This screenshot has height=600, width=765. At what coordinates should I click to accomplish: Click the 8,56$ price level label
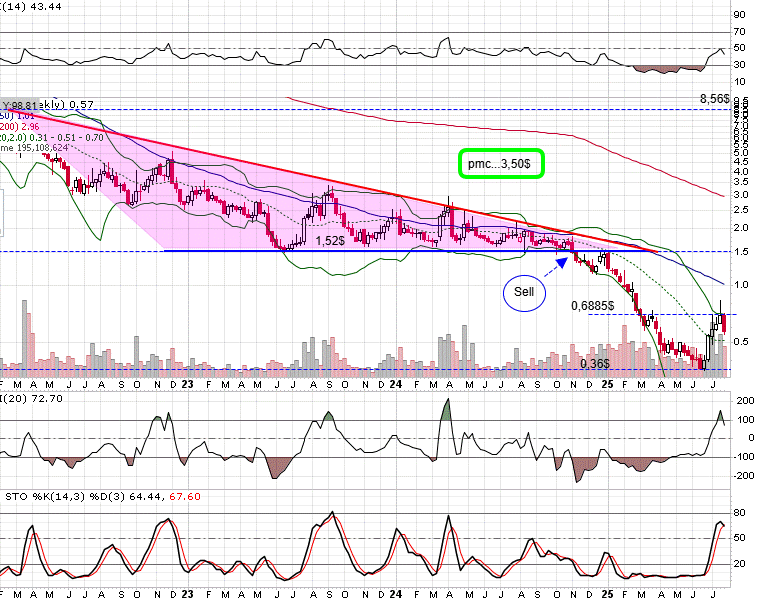(x=715, y=99)
